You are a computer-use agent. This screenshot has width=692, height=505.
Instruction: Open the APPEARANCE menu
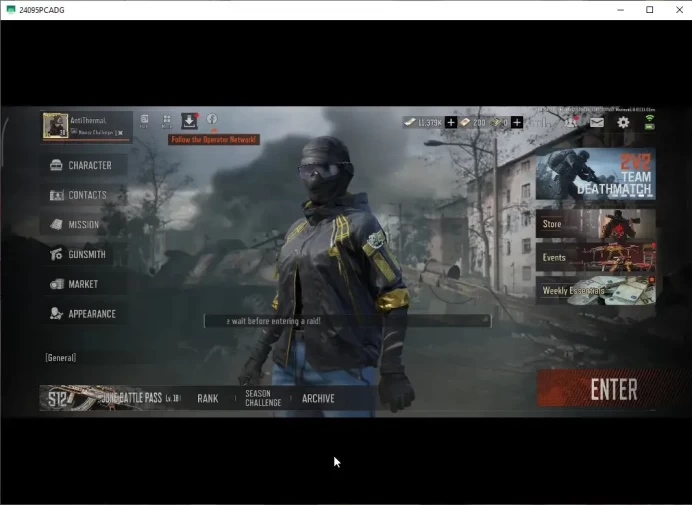tap(84, 314)
